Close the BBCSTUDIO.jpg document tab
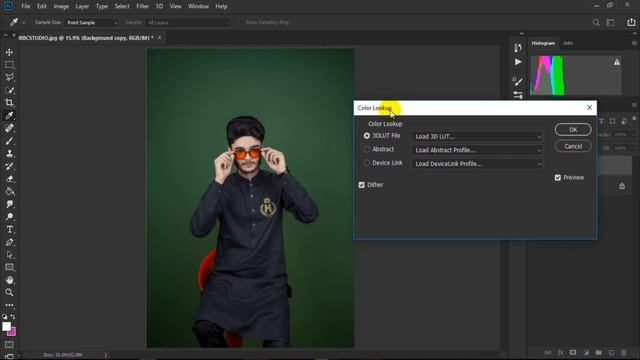This screenshot has width=640, height=360. (160, 38)
